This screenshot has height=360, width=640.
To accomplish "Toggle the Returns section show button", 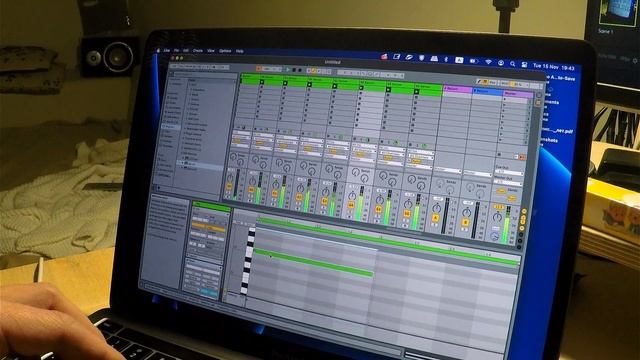I will pos(522,222).
